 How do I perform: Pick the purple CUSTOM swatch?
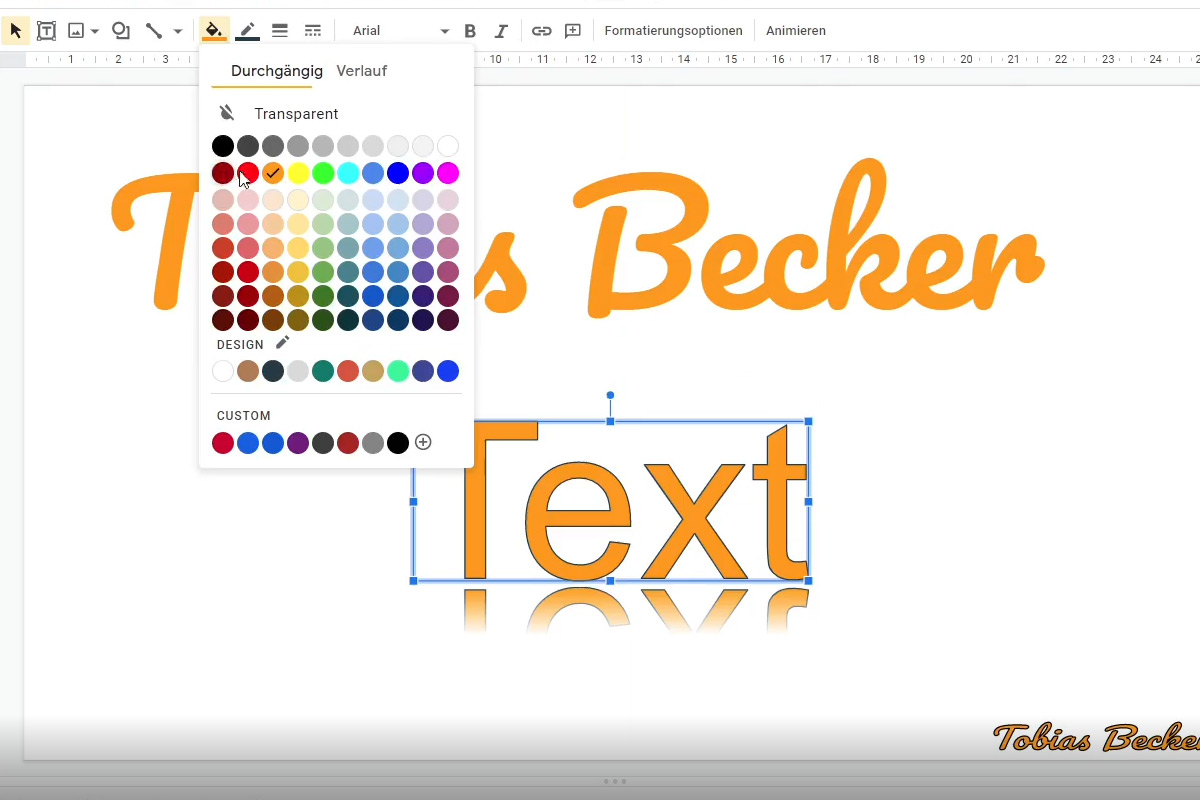[298, 443]
